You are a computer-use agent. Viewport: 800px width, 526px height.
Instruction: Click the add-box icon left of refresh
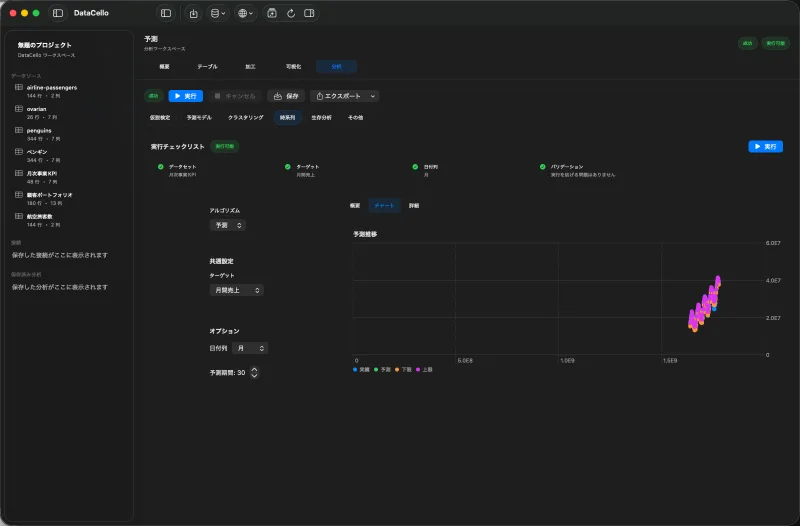(272, 13)
